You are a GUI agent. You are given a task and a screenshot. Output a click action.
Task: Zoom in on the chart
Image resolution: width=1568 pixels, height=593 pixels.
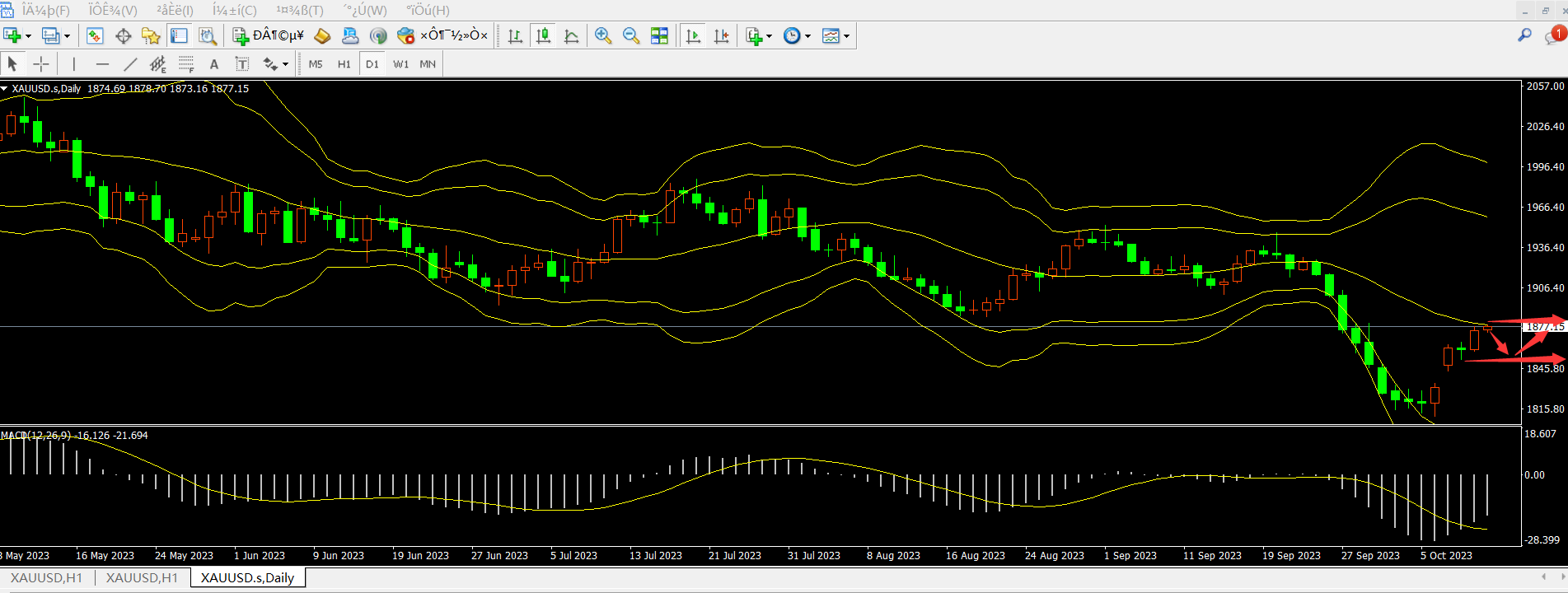click(603, 35)
